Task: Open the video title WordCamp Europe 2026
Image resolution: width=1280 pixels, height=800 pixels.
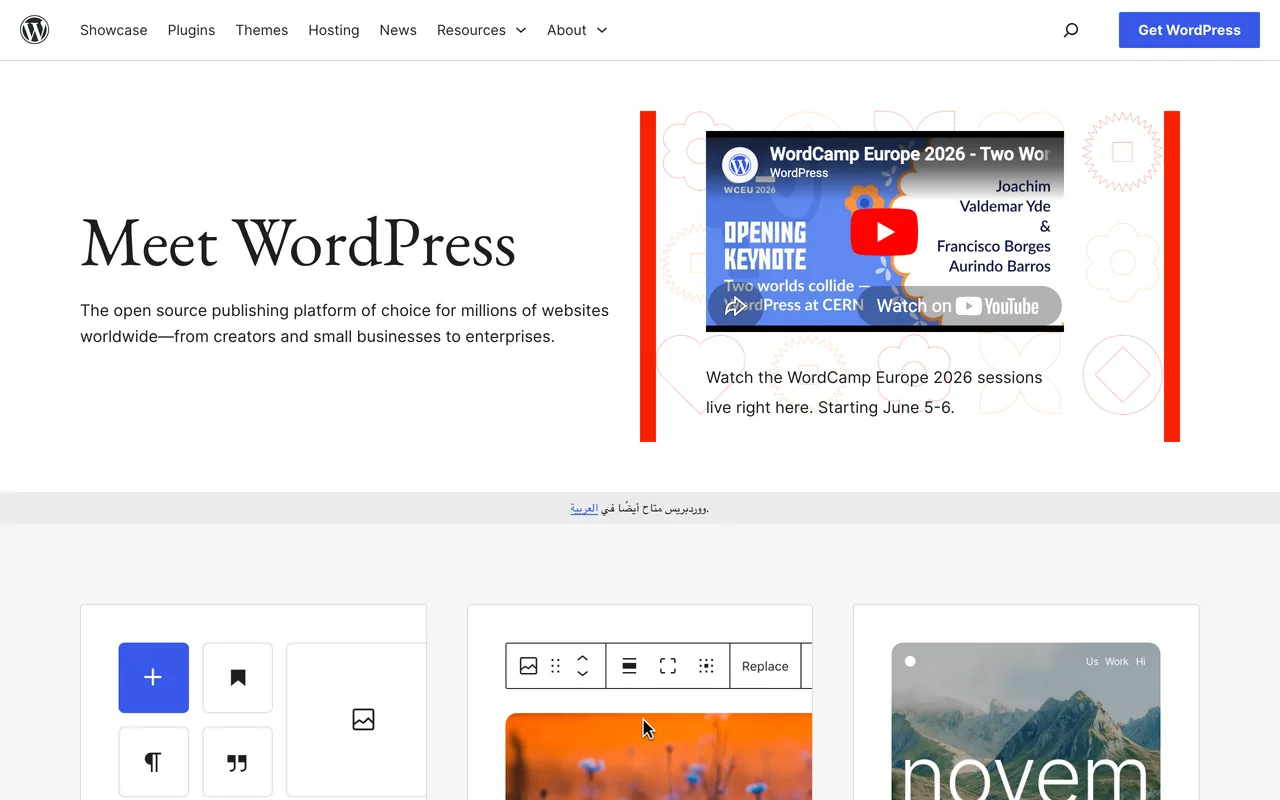Action: click(x=909, y=154)
